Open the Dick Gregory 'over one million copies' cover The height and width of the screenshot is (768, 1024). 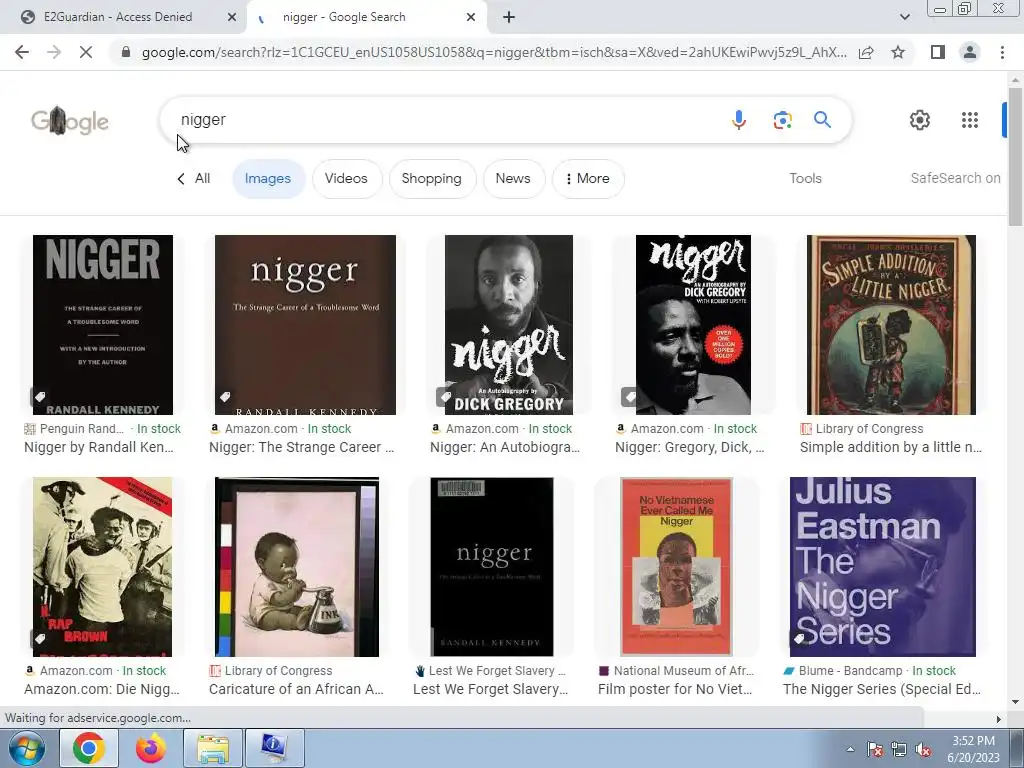694,325
